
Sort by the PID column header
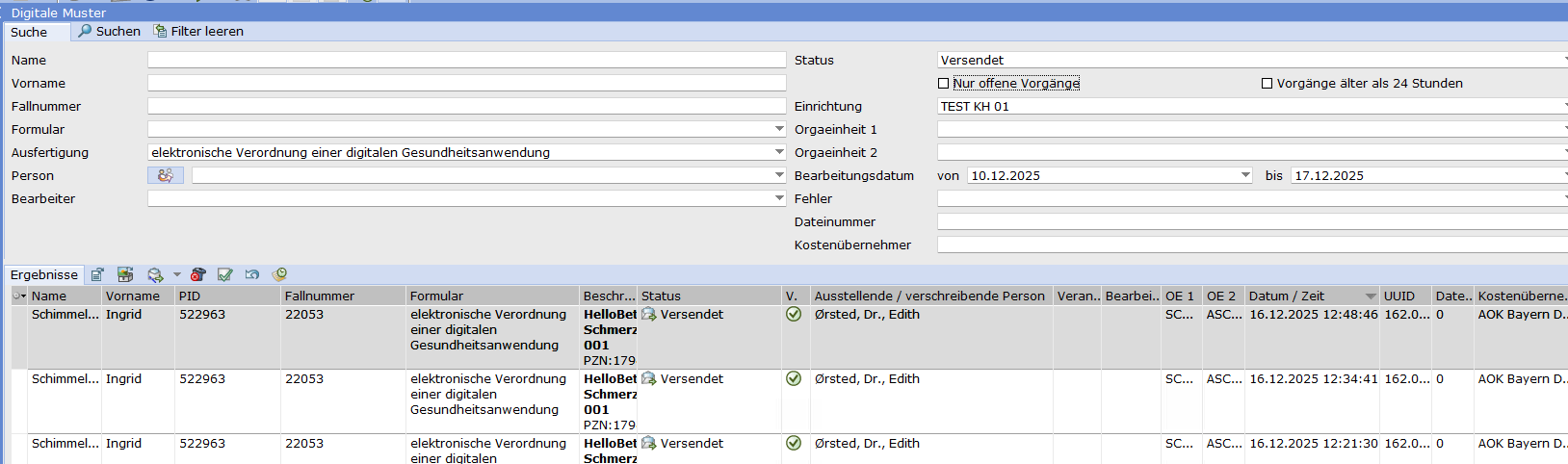pyautogui.click(x=227, y=296)
